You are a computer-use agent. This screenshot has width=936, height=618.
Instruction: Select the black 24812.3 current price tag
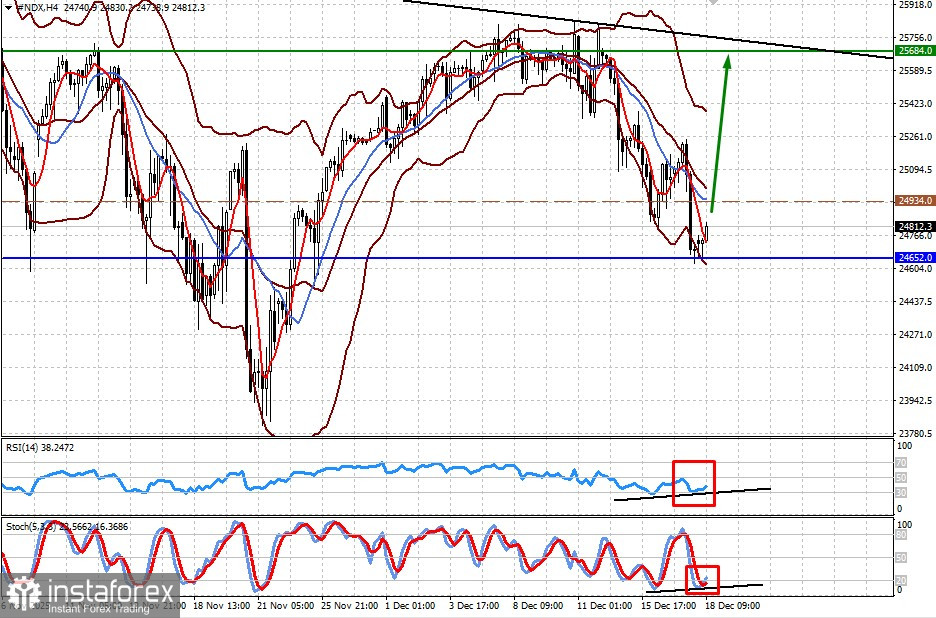915,226
